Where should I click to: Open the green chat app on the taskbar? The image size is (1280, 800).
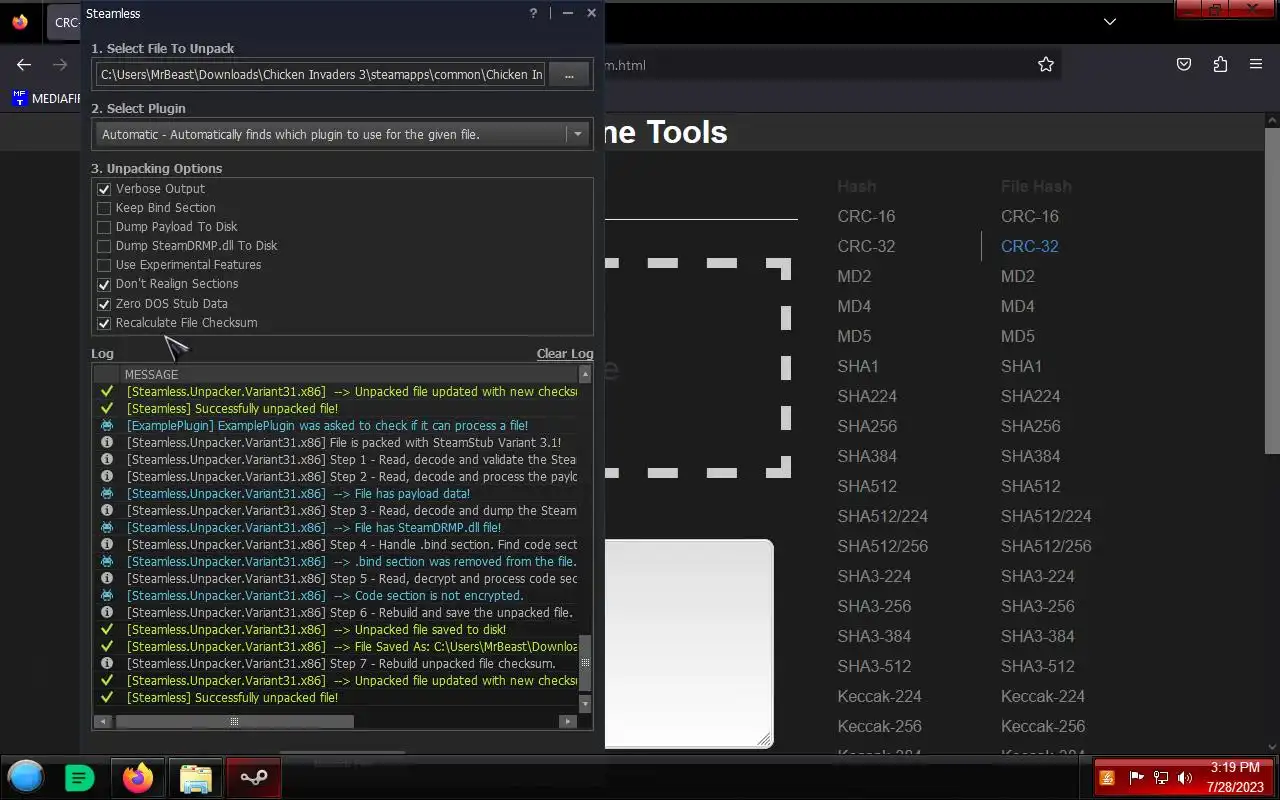(79, 777)
